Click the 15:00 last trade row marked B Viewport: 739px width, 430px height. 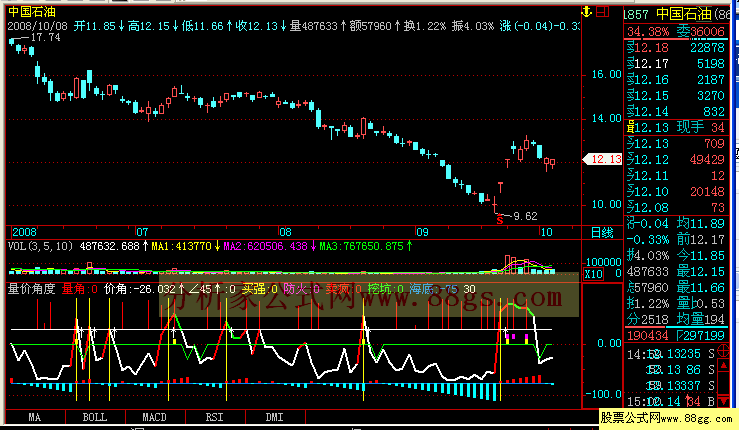671,402
